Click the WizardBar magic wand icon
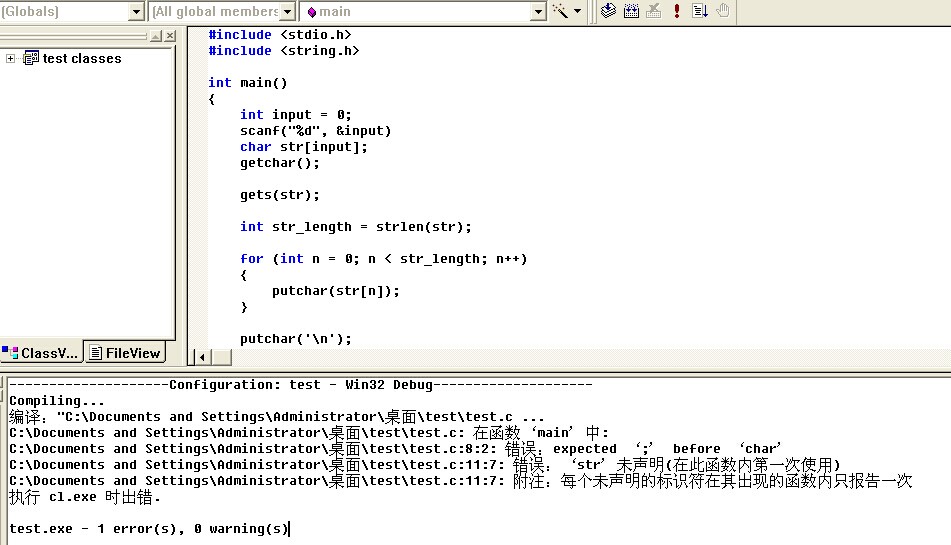The width and height of the screenshot is (951, 545). 560,11
